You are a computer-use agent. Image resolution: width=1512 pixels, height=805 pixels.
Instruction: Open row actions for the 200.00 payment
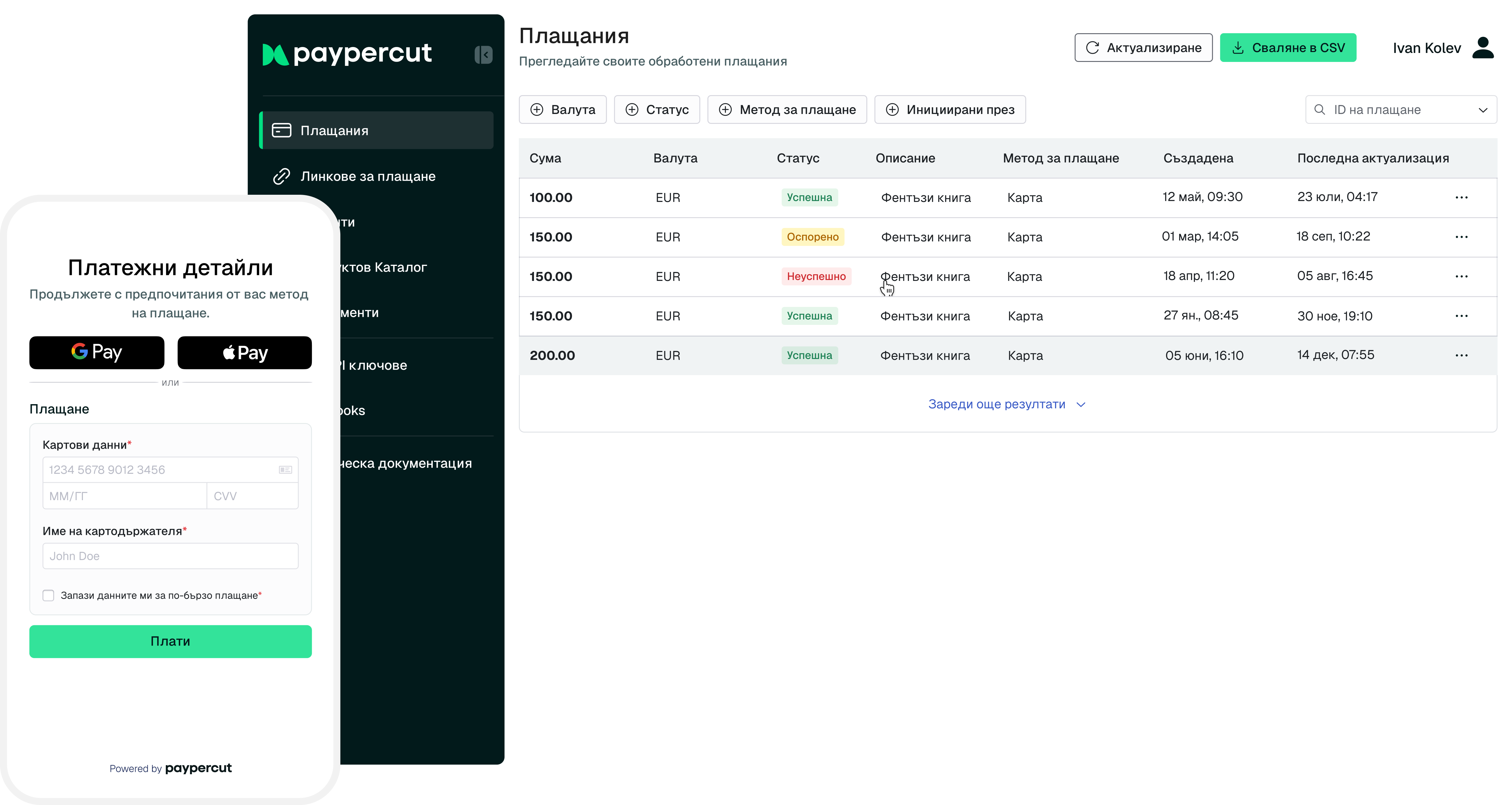1461,356
